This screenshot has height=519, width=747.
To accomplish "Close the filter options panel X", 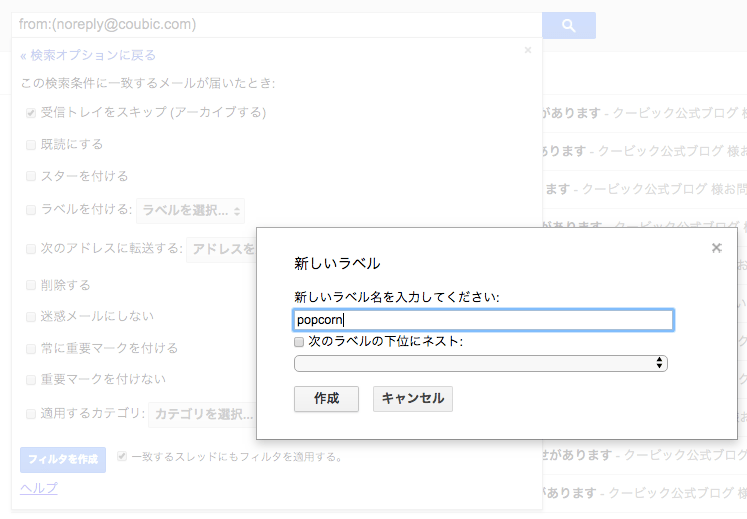I will click(528, 50).
